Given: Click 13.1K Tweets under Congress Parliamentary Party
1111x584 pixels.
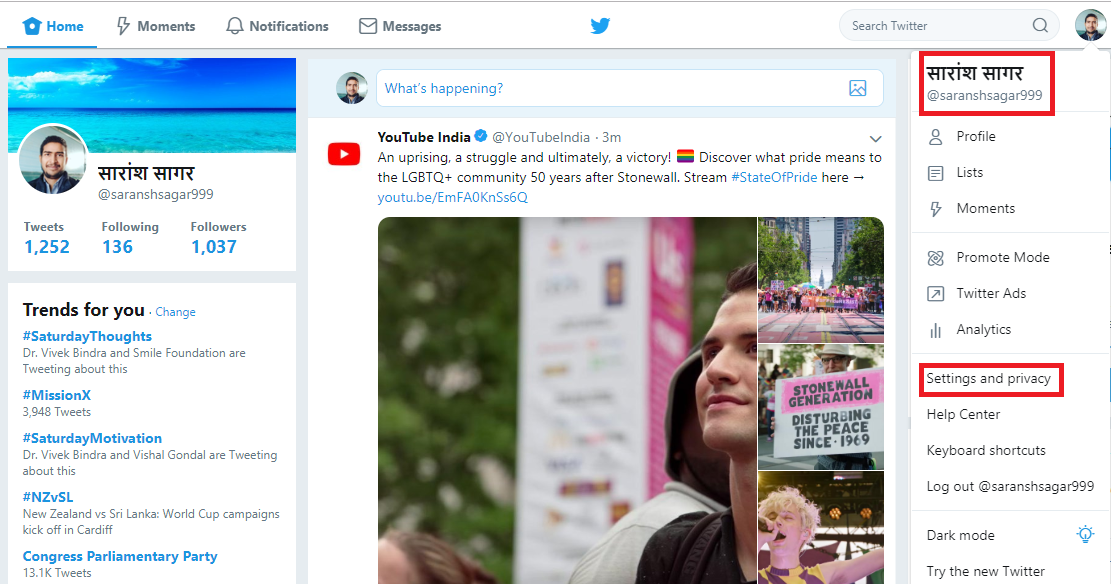Looking at the screenshot, I should coord(57,573).
